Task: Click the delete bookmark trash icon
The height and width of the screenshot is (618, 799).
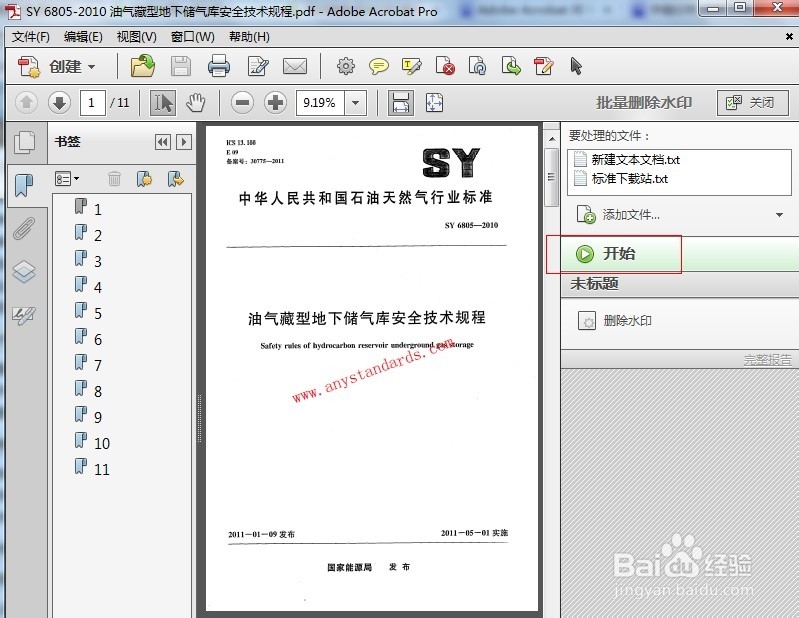Action: click(x=114, y=179)
